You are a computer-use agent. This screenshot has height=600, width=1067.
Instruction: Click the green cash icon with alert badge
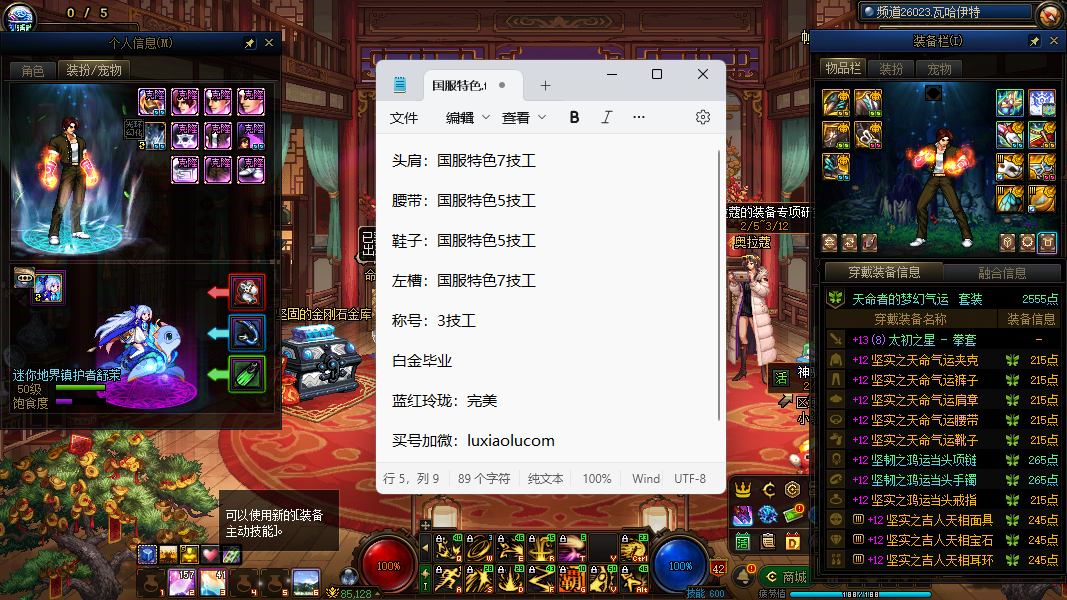[x=794, y=515]
